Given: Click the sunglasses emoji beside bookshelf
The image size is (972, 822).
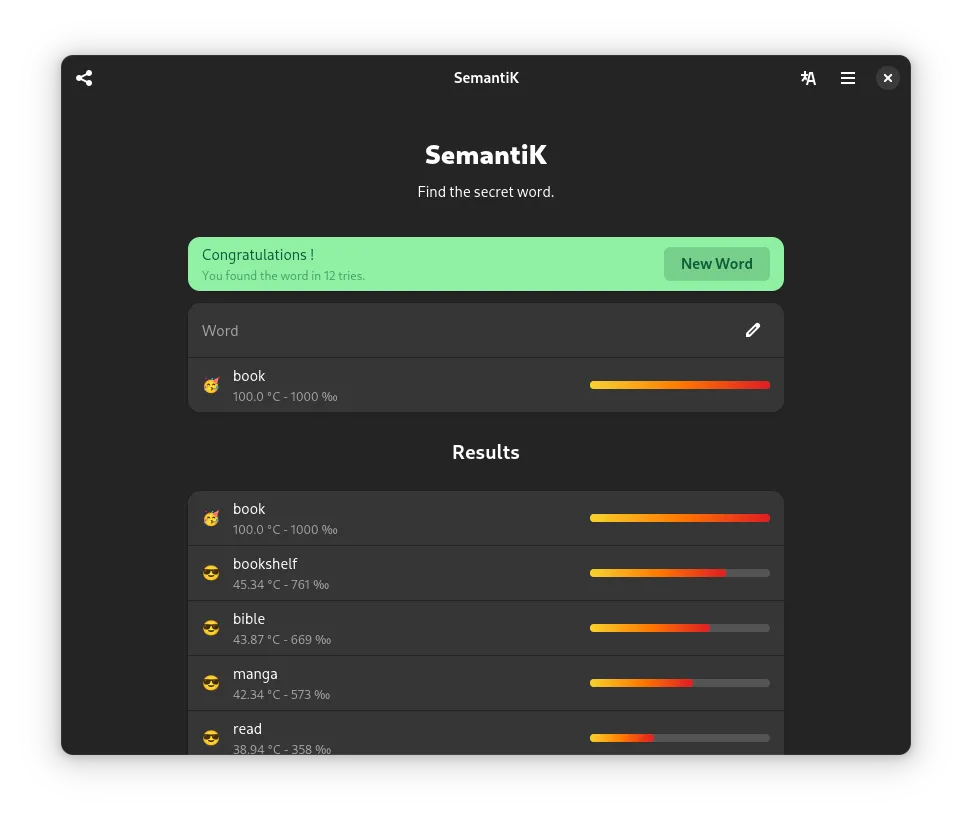Looking at the screenshot, I should (x=211, y=573).
